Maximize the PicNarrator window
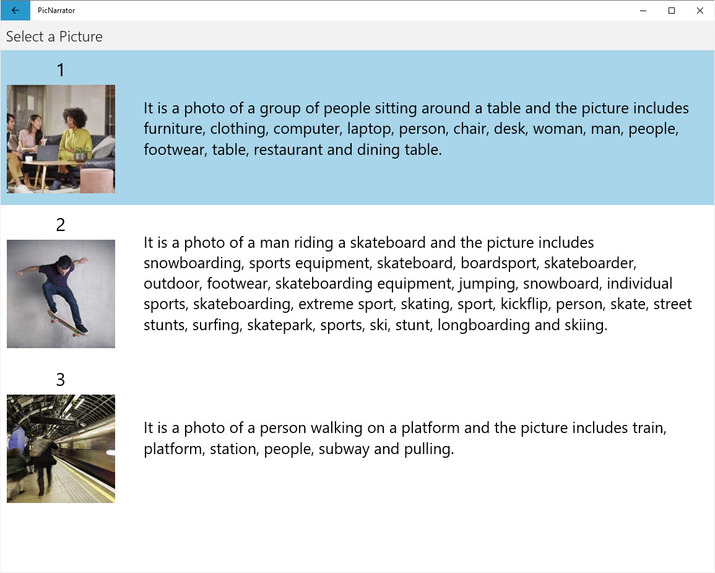This screenshot has width=715, height=573. click(671, 10)
